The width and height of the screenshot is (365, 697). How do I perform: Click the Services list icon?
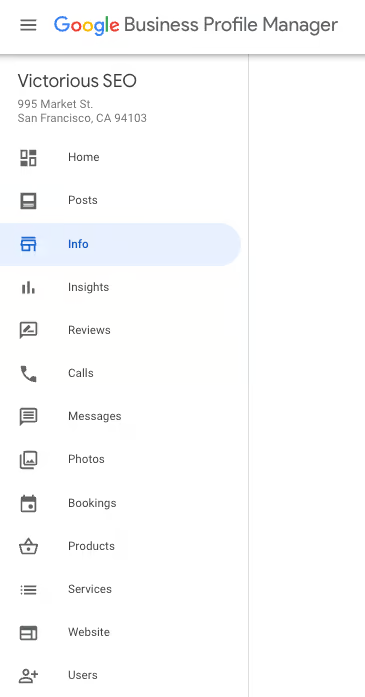pos(28,590)
